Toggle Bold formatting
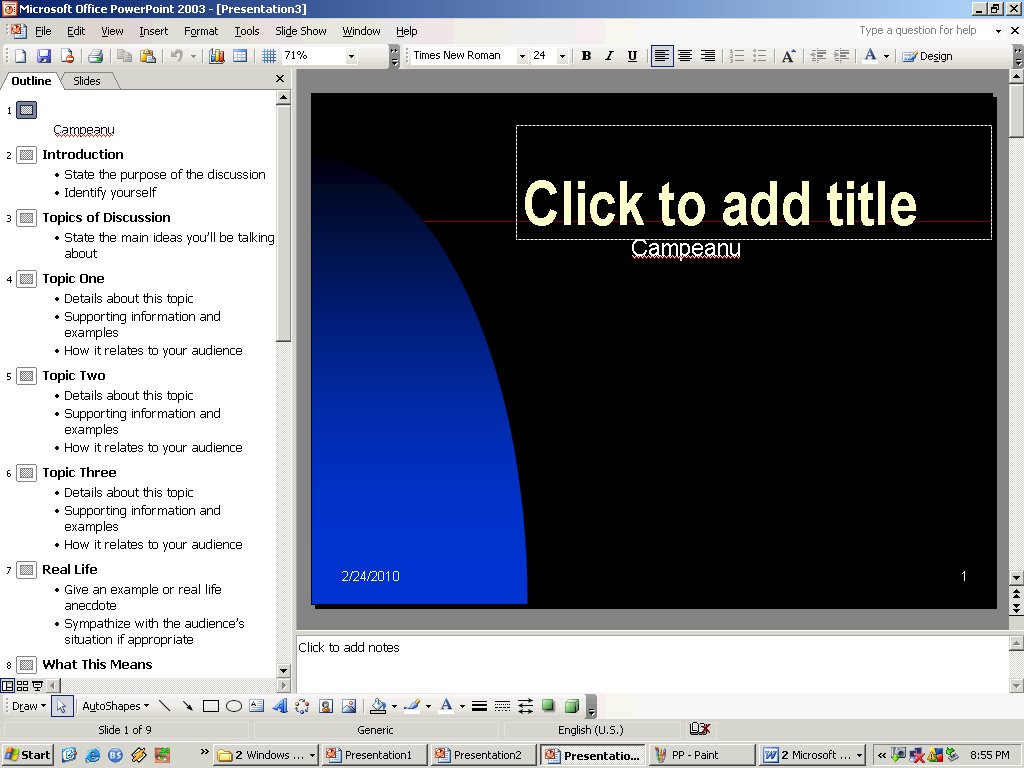Image resolution: width=1024 pixels, height=768 pixels. [586, 56]
